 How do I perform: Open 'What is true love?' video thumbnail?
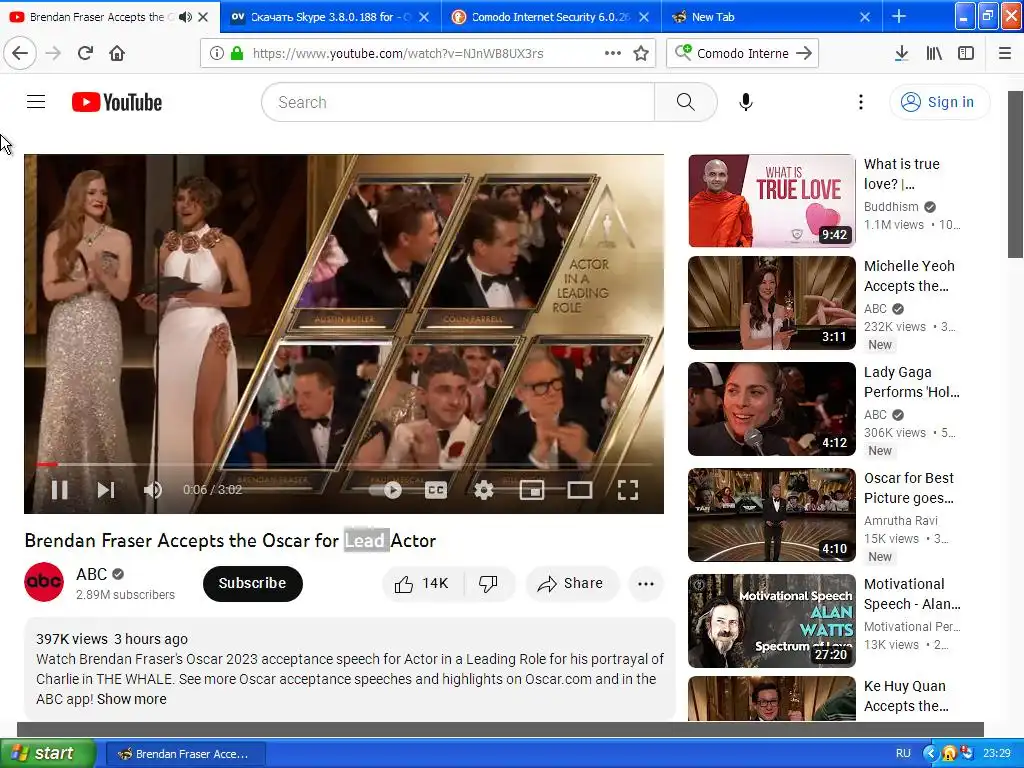point(771,200)
